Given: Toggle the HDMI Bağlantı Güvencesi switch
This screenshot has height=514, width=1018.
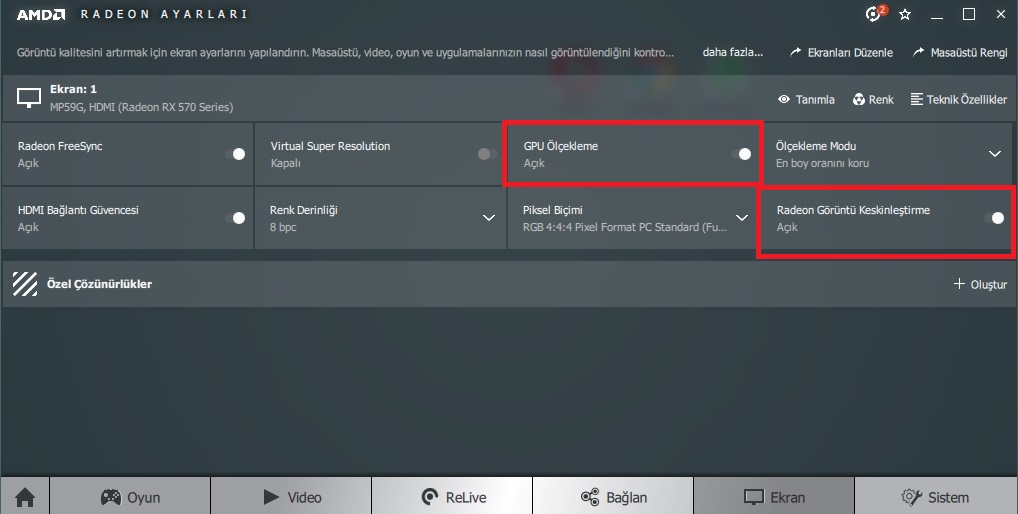Looking at the screenshot, I should click(235, 218).
